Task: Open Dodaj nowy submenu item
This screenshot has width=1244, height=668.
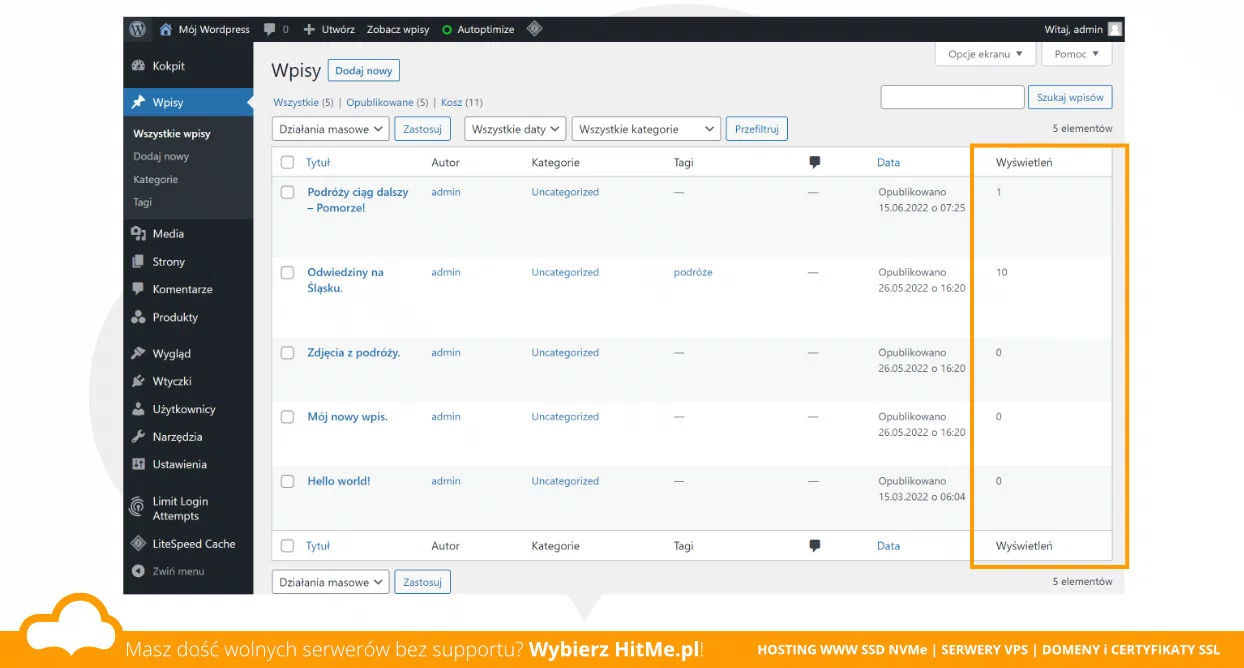Action: 161,156
